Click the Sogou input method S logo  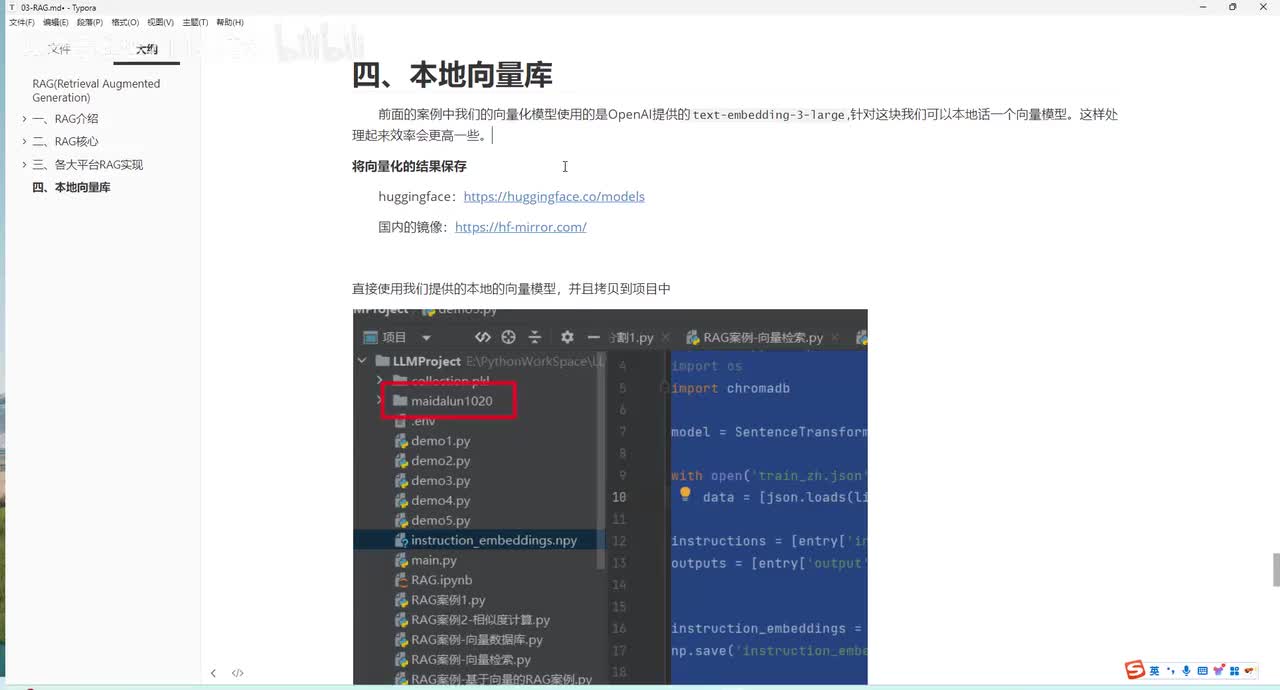tap(1135, 670)
